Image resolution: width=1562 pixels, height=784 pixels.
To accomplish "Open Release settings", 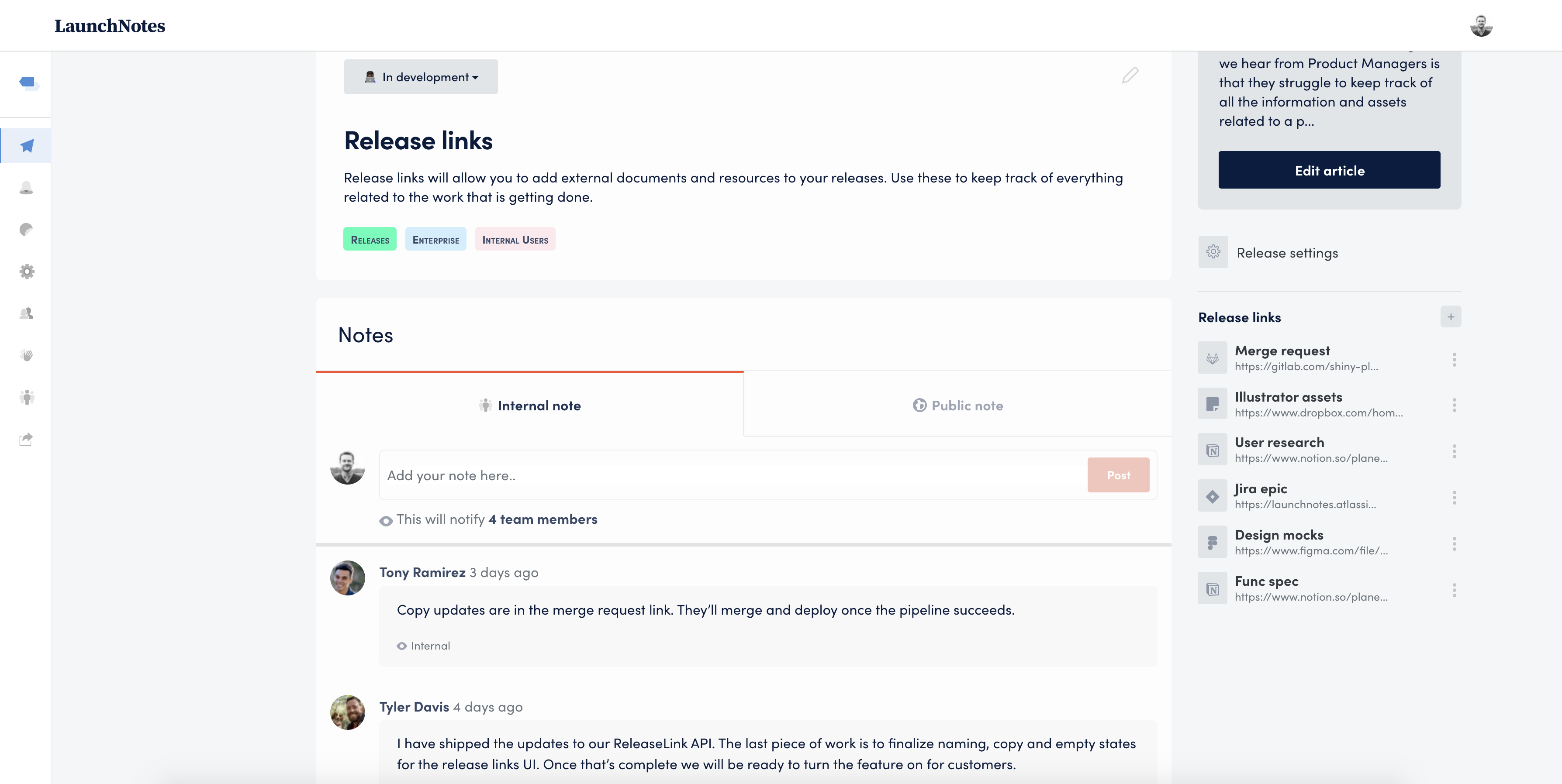I will tap(1287, 253).
